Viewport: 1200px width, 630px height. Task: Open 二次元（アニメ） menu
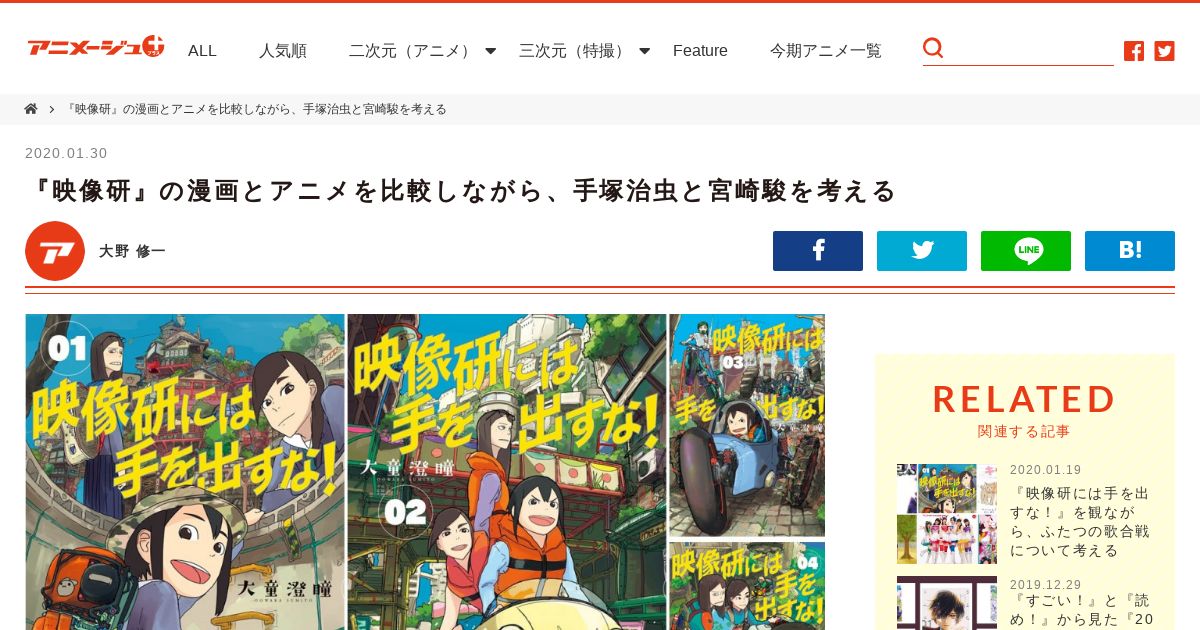[x=412, y=51]
